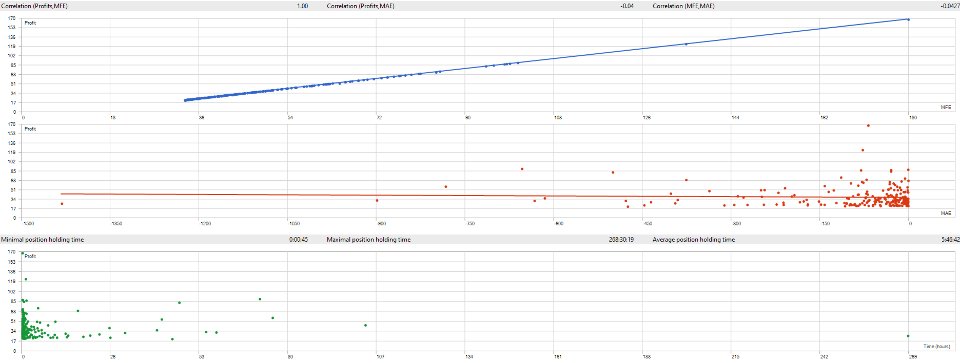
Task: Select the Average position holding time label
Action: [694, 240]
